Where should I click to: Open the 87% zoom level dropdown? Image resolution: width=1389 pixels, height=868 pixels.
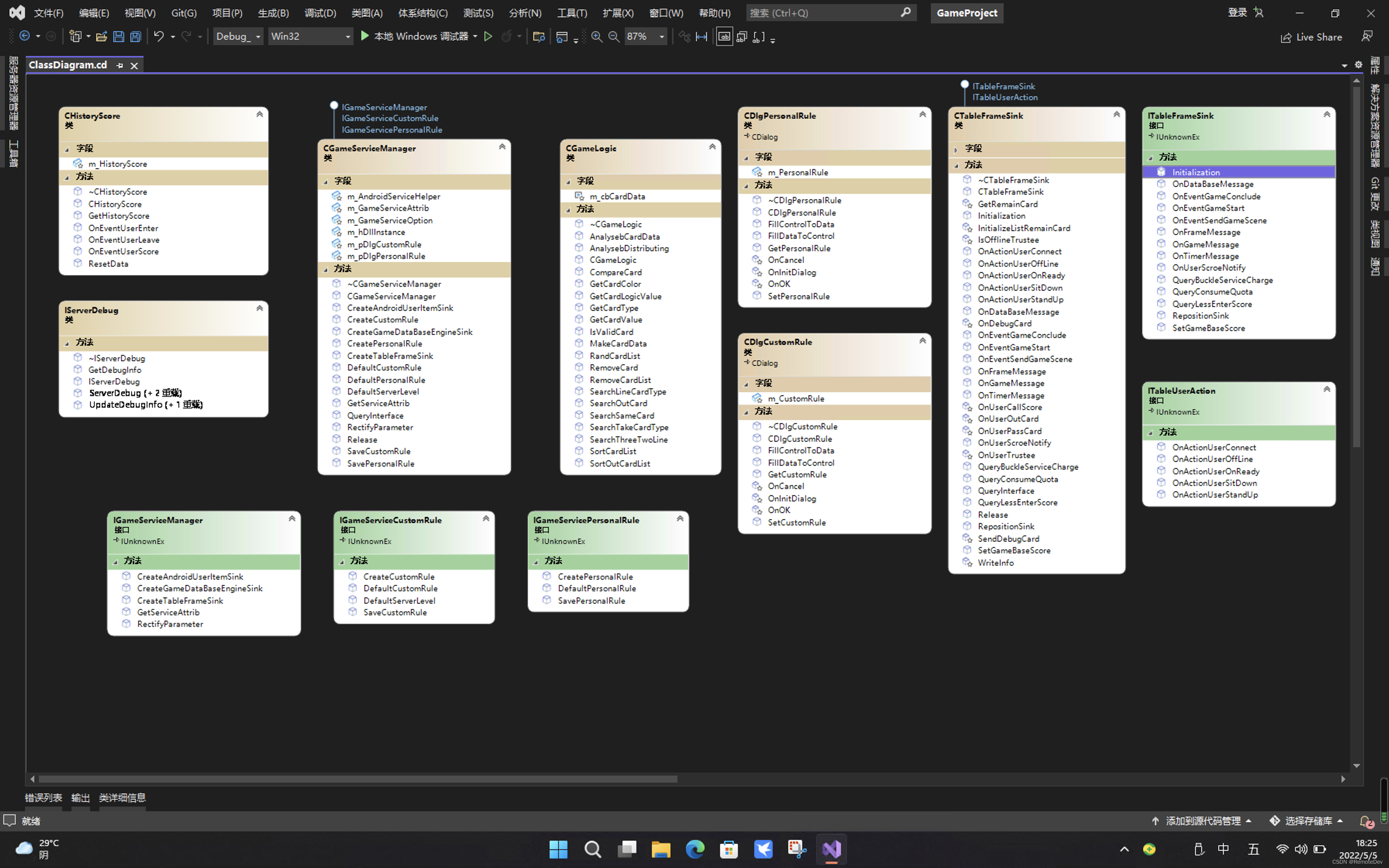tap(662, 37)
